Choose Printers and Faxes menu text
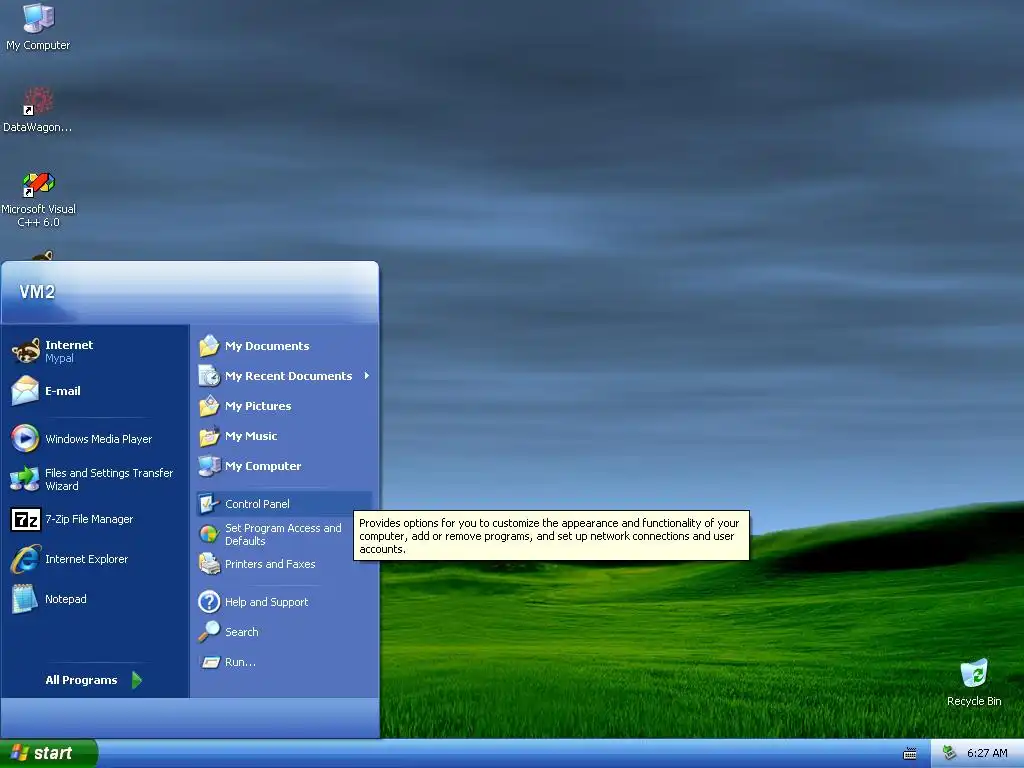 click(270, 564)
